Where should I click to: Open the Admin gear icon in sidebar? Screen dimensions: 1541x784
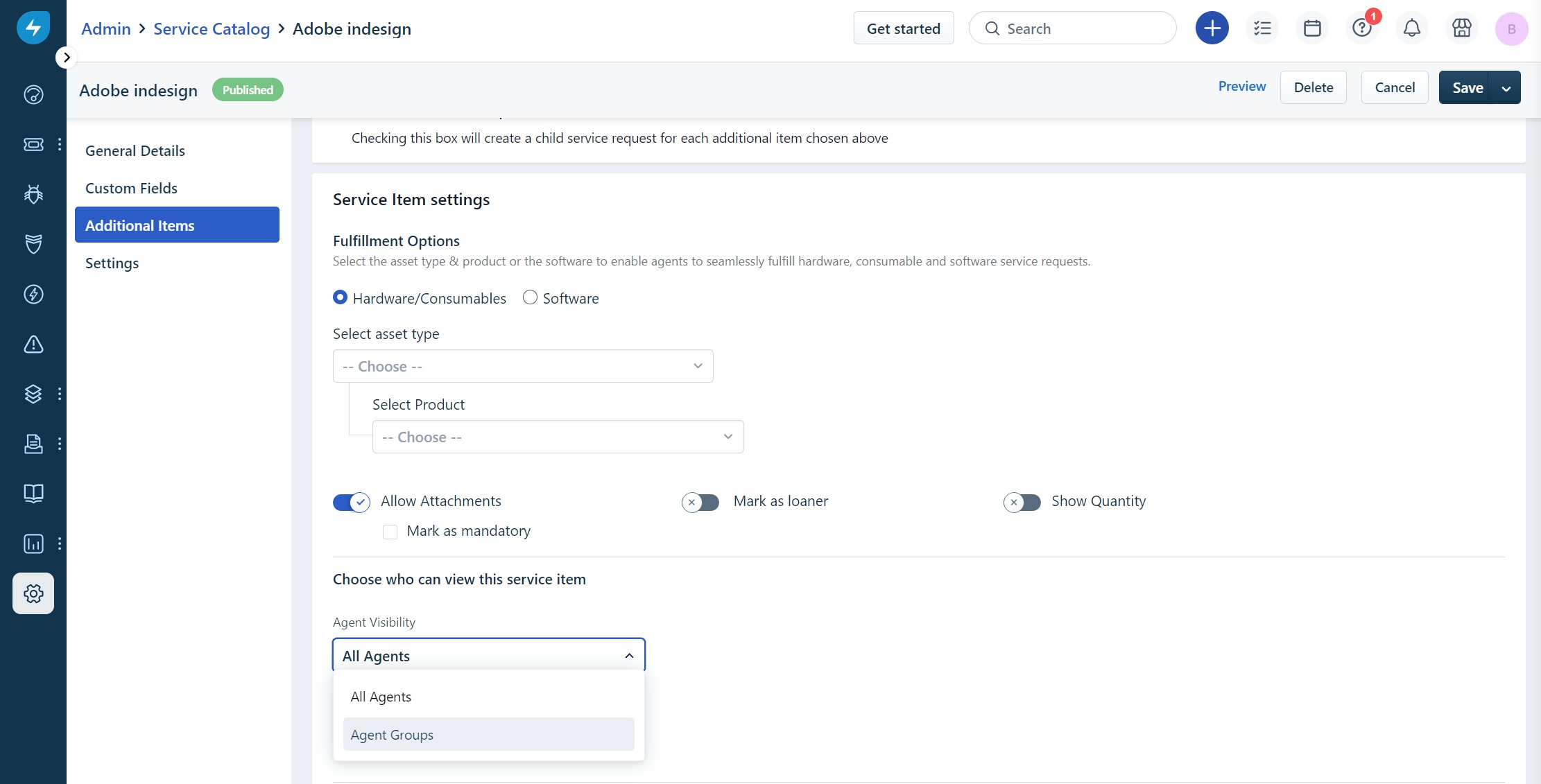click(33, 593)
